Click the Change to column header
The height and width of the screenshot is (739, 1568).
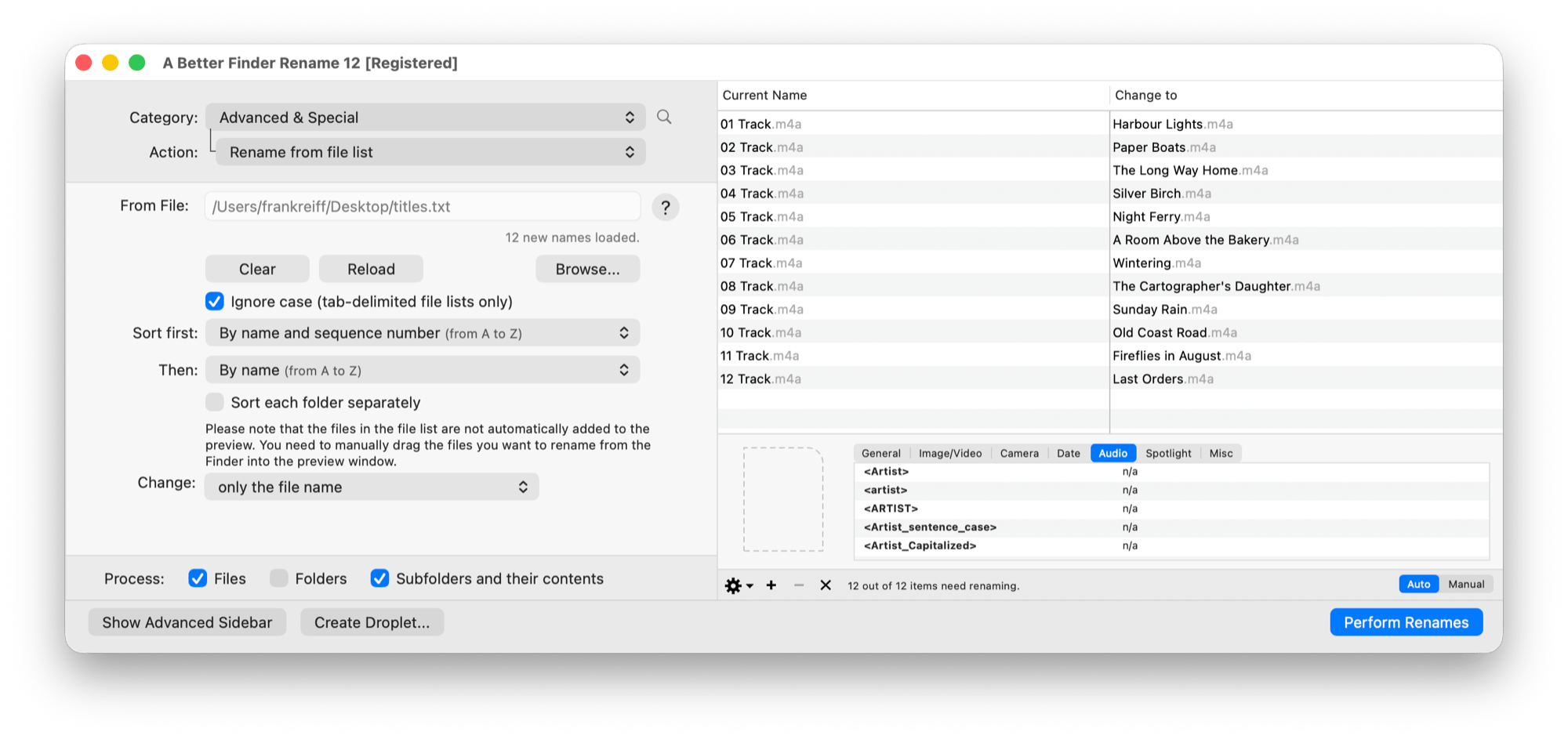1306,95
